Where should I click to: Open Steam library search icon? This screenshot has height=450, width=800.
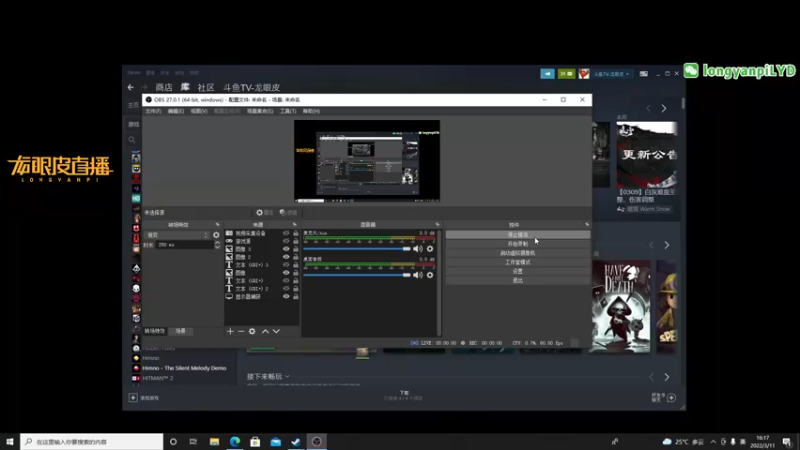tap(132, 140)
